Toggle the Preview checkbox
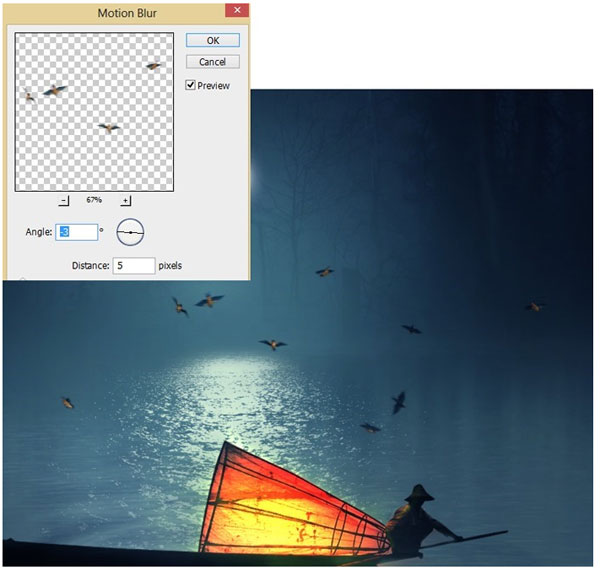The image size is (600, 570). pos(190,85)
